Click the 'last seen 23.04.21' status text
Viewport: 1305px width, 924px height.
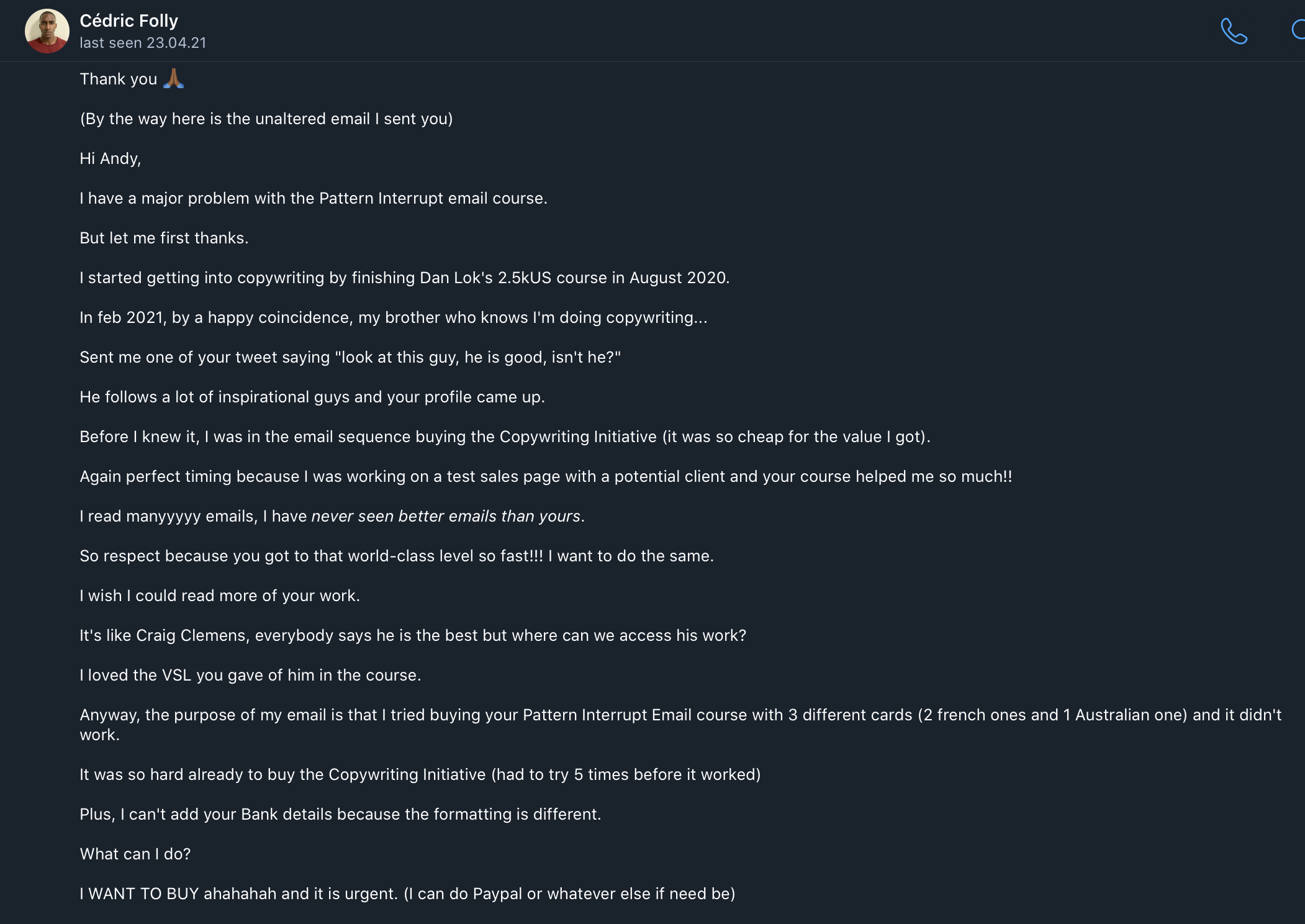pos(143,43)
